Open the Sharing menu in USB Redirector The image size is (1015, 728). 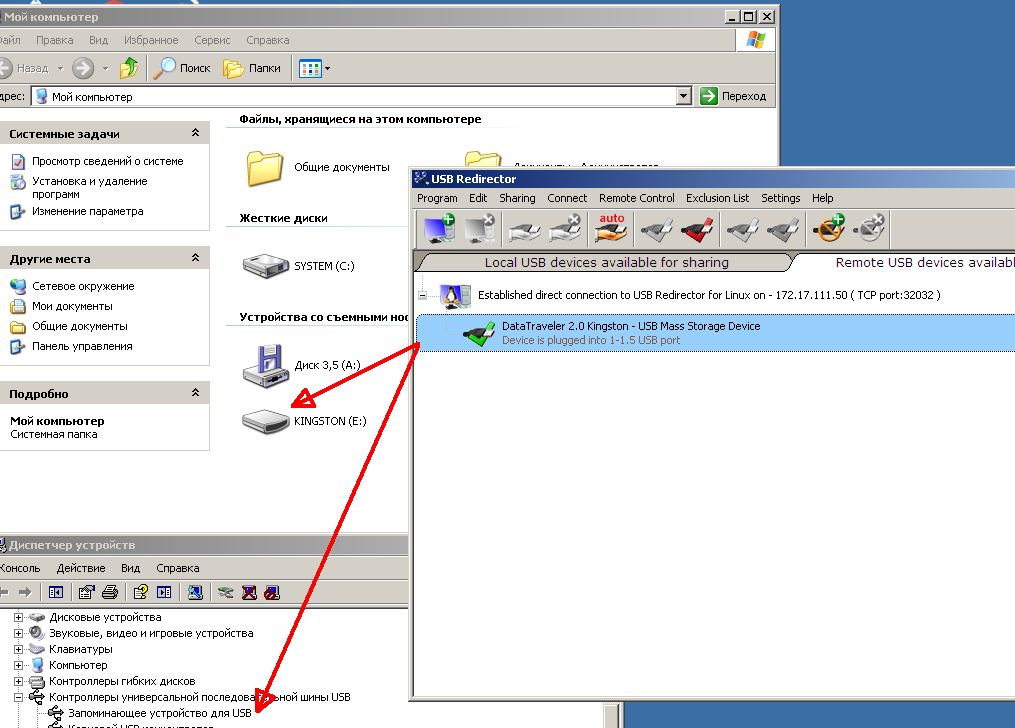517,198
